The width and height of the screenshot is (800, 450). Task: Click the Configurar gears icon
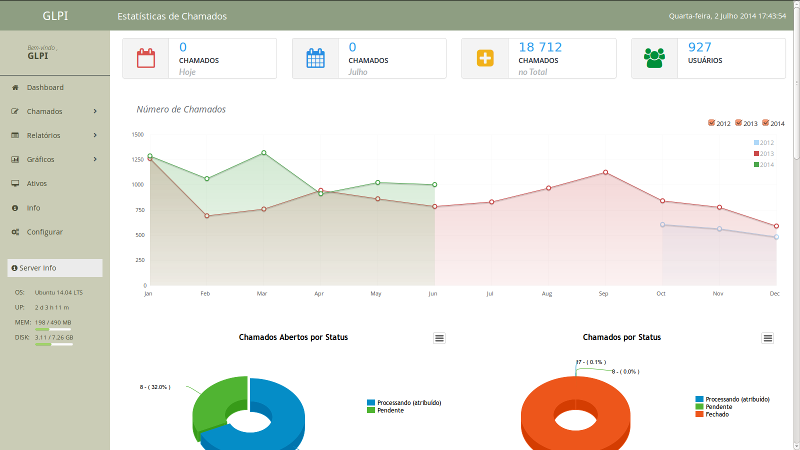15,232
